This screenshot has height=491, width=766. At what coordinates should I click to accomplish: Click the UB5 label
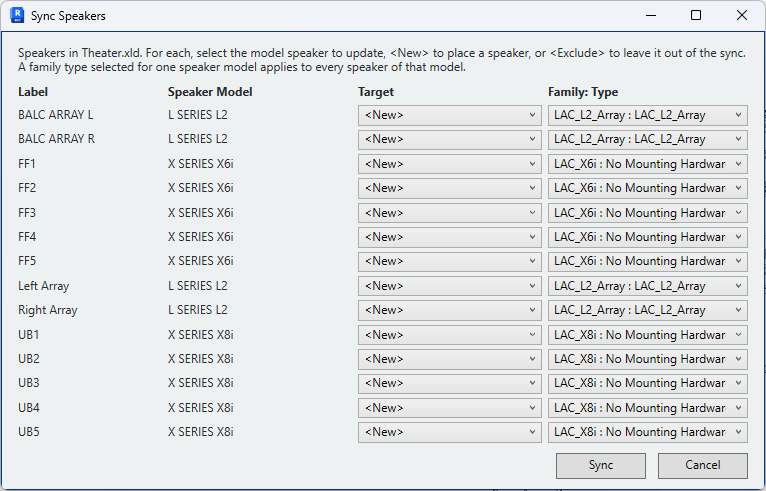coord(29,432)
